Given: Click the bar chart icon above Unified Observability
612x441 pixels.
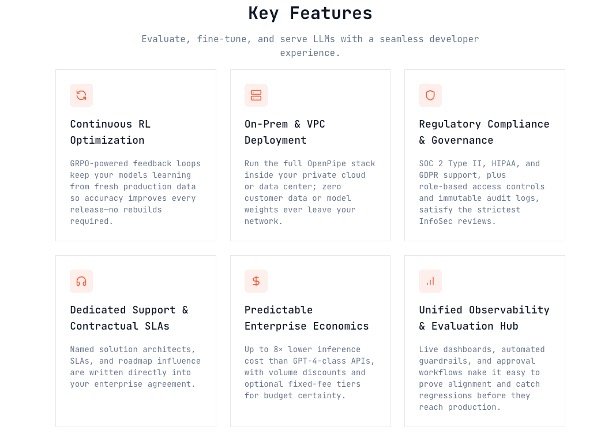Looking at the screenshot, I should click(x=430, y=281).
